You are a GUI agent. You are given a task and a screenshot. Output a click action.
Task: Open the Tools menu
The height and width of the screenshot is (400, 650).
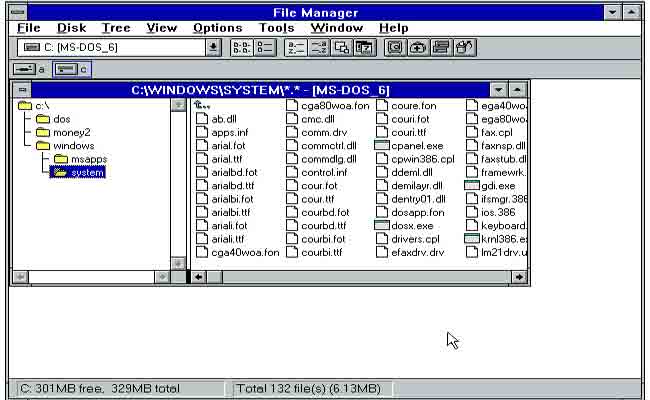coord(276,28)
